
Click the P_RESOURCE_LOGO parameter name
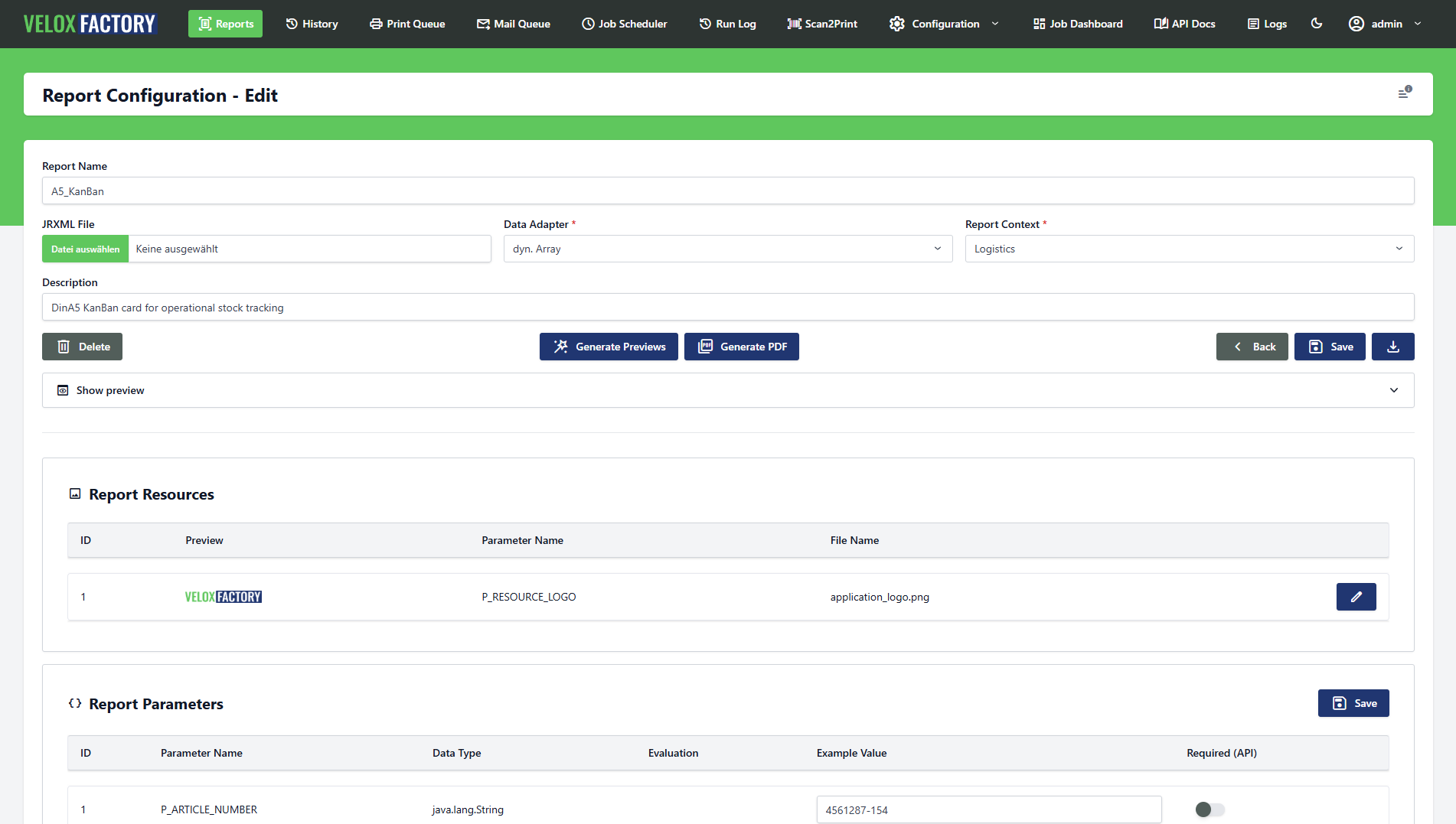point(529,597)
